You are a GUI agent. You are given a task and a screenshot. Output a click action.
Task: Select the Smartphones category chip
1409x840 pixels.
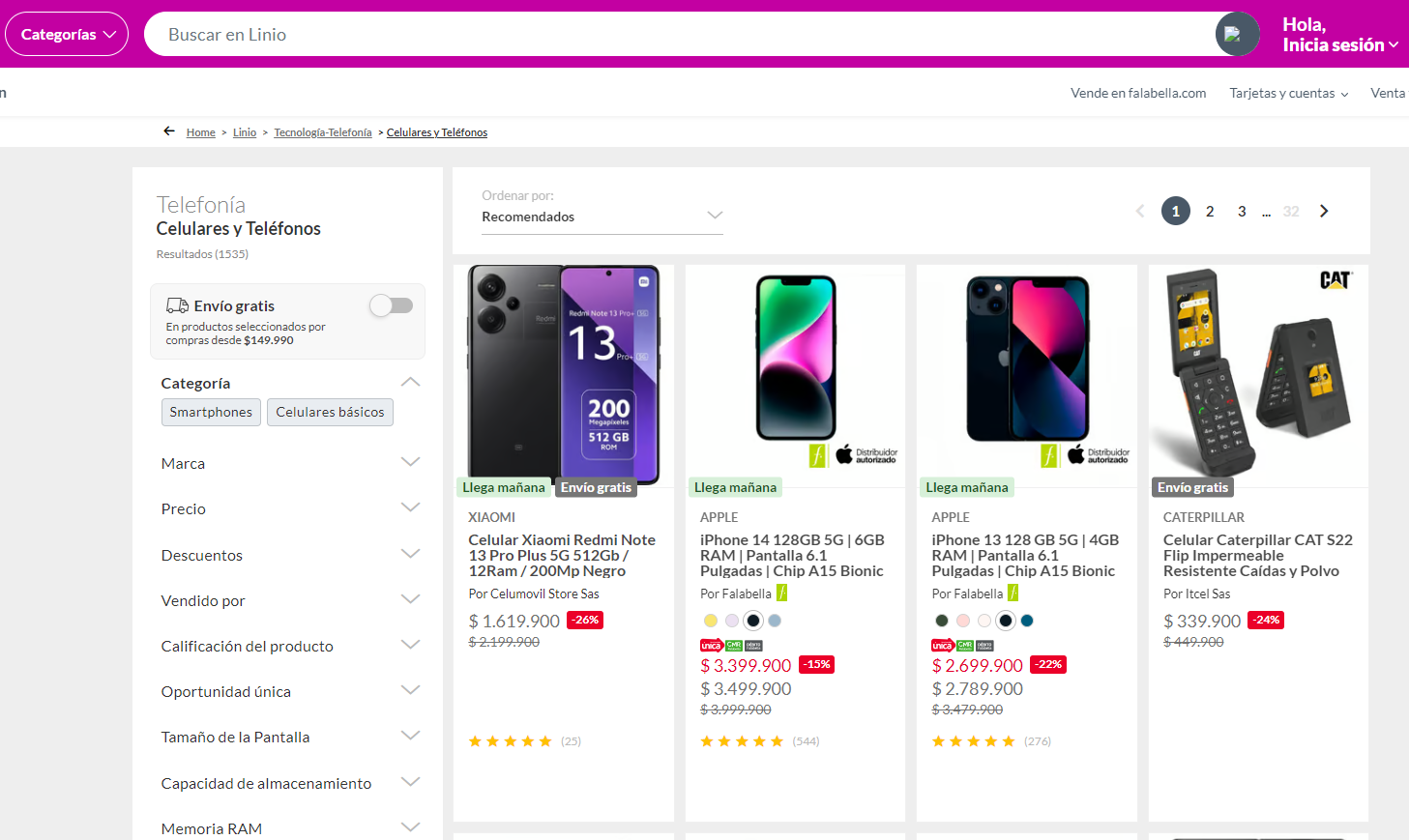click(211, 412)
